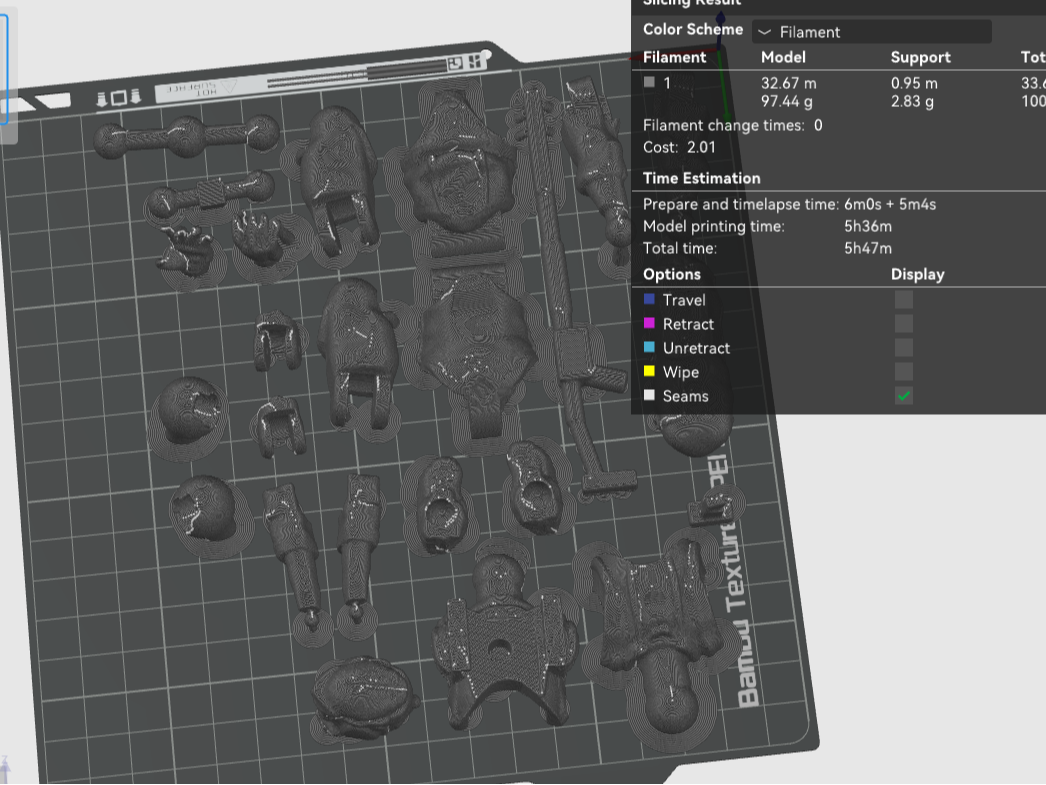Click the Filament column header
The width and height of the screenshot is (1046, 785).
(x=674, y=57)
